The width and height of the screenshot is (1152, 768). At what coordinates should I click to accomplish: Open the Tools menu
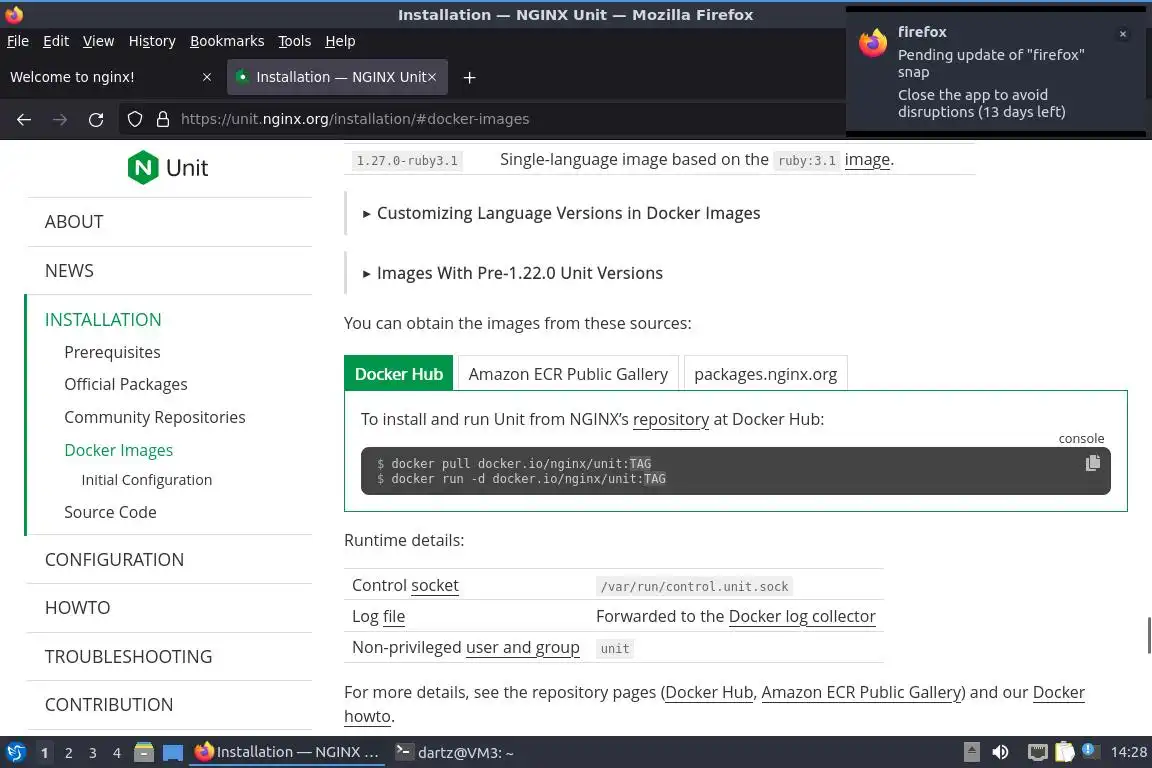point(295,41)
